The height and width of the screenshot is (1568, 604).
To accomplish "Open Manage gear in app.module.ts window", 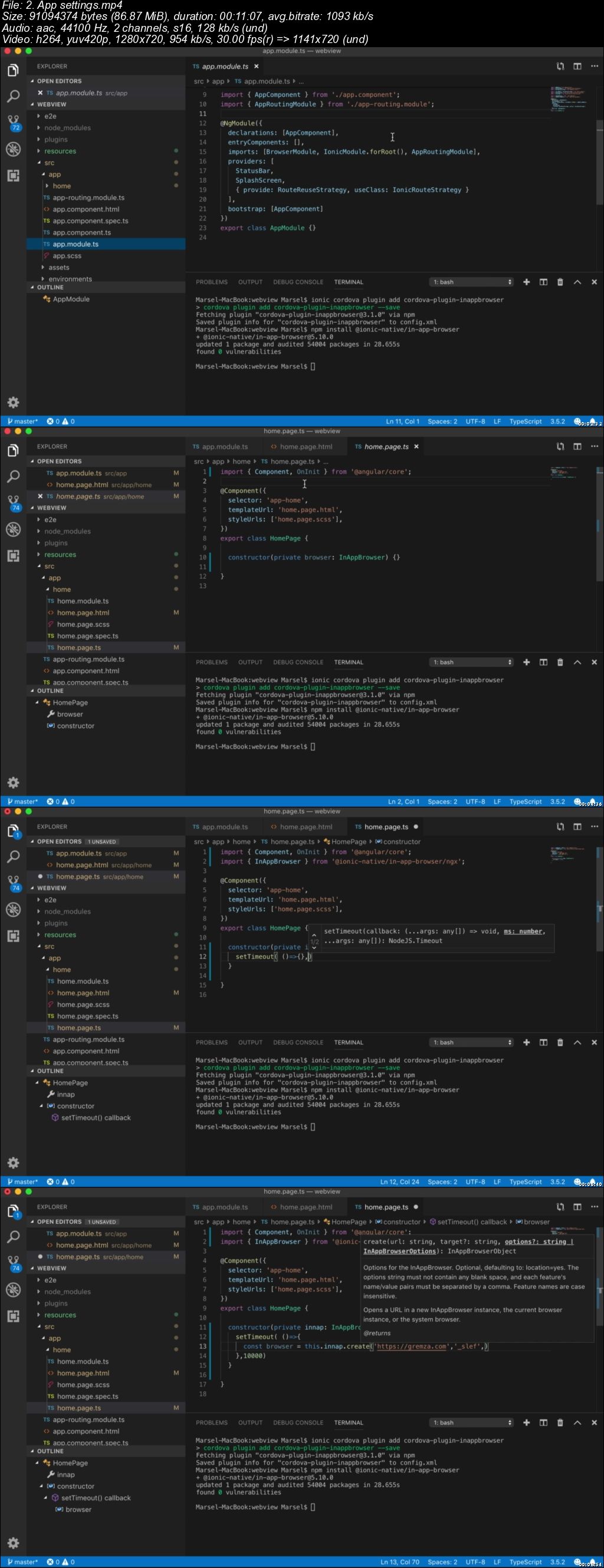I will pos(13,403).
